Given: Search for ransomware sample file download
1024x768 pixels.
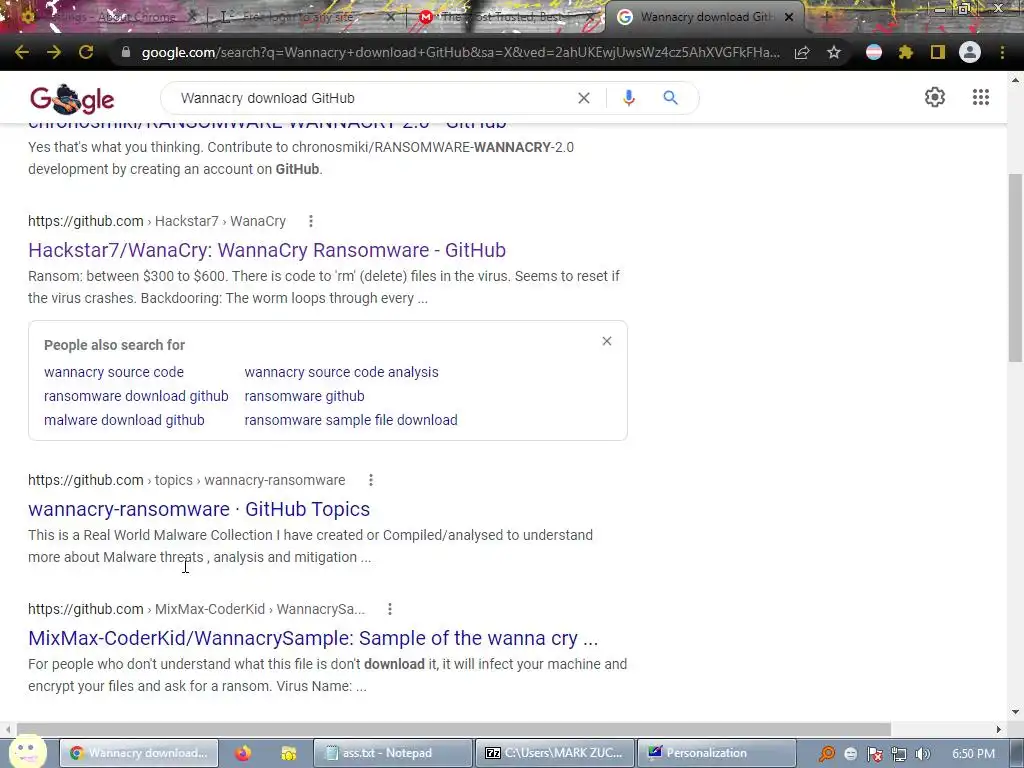Looking at the screenshot, I should pyautogui.click(x=351, y=421).
